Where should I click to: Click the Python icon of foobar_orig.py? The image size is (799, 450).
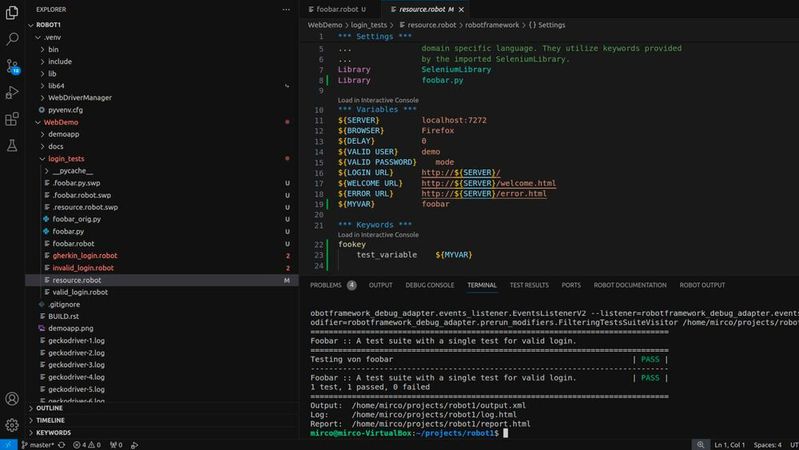coord(46,219)
